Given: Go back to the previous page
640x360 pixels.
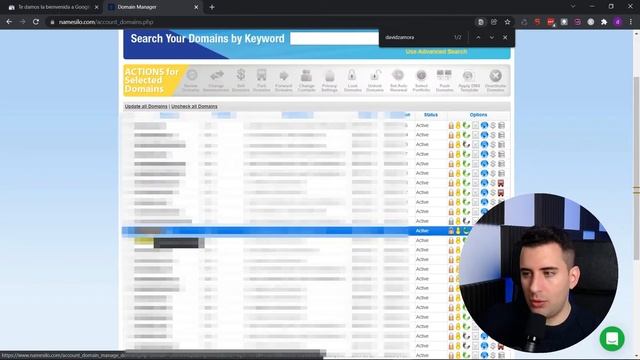Looking at the screenshot, I should pos(9,22).
